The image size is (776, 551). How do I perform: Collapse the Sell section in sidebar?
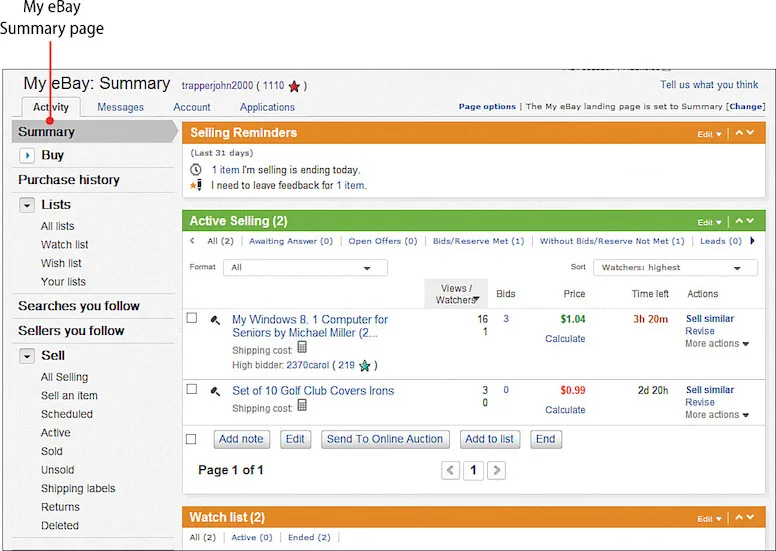point(27,356)
